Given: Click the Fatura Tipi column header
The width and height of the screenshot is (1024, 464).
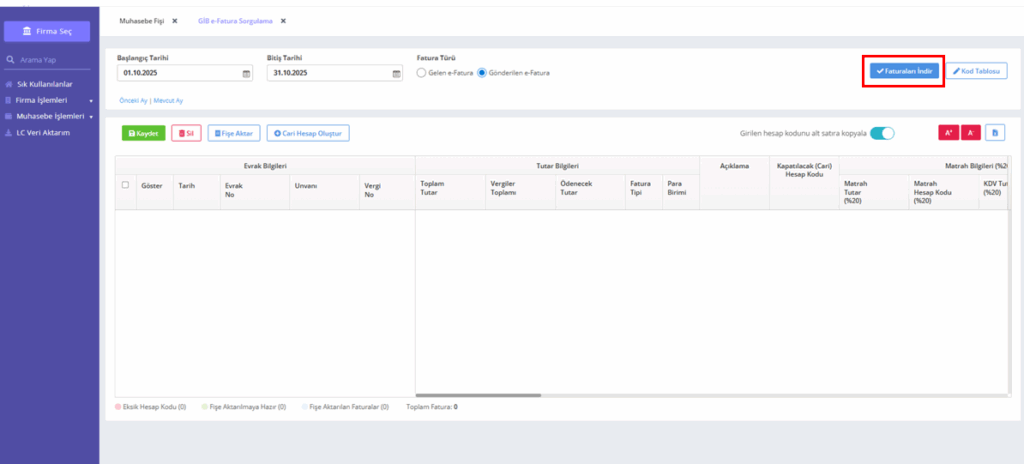Looking at the screenshot, I should pyautogui.click(x=644, y=192).
